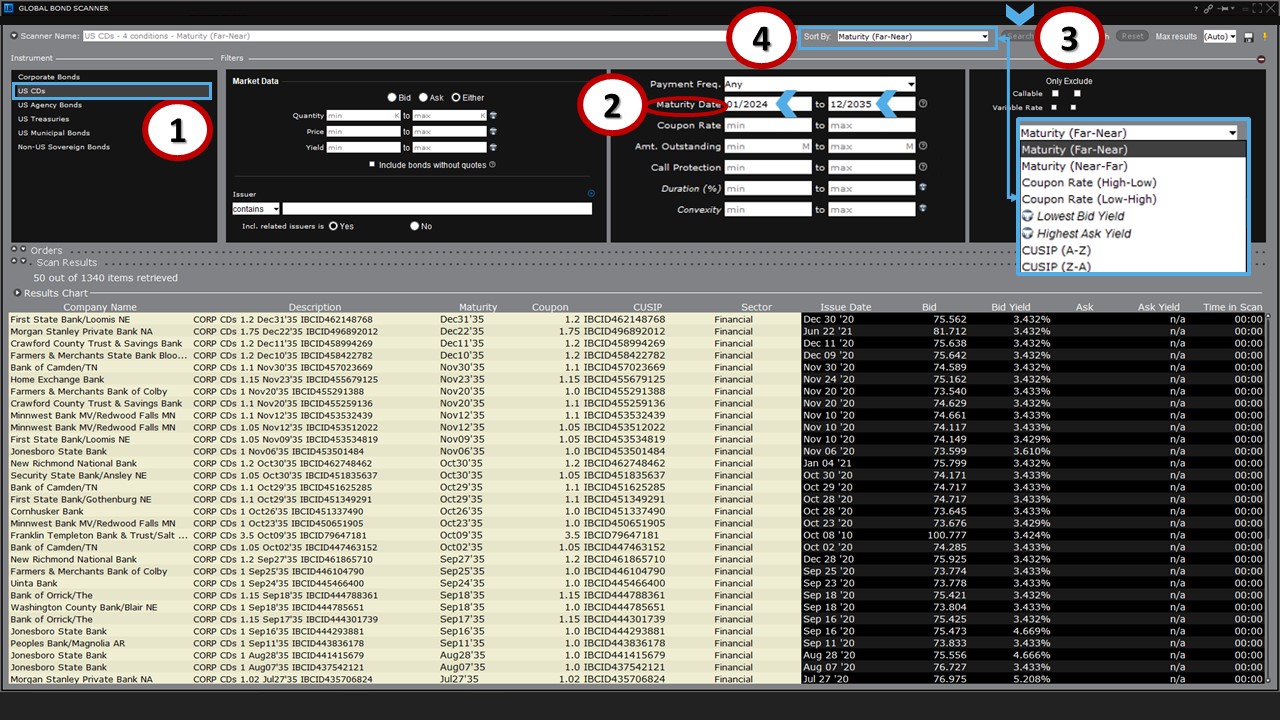This screenshot has width=1280, height=720.
Task: Select US Treasuries instrument
Action: point(46,119)
